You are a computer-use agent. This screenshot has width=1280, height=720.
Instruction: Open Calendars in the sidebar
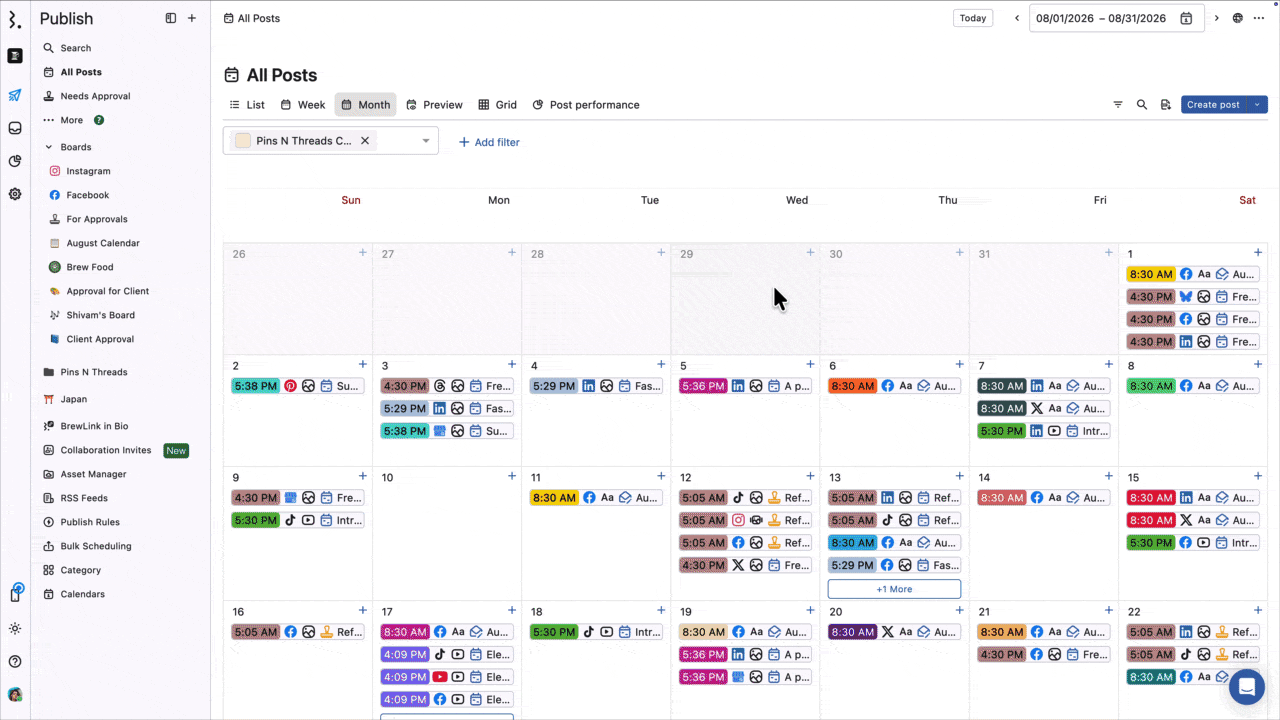(x=83, y=594)
